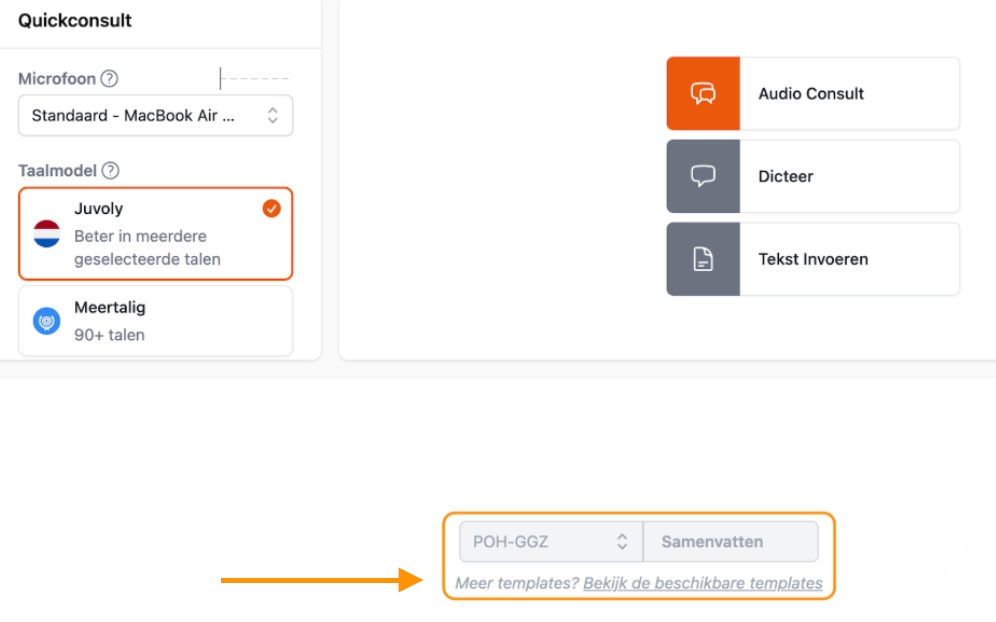Click the blue Meertalig language icon
996x622 pixels.
click(x=47, y=320)
